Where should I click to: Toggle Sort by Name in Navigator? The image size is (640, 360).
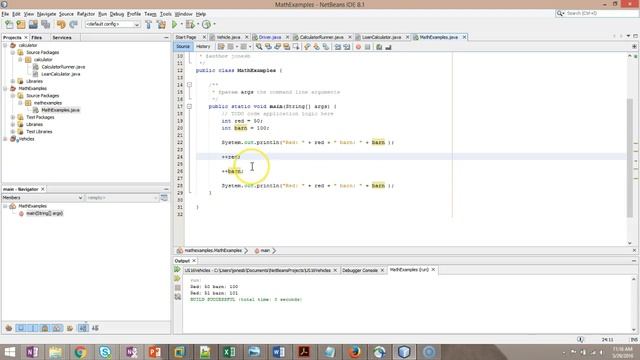(x=83, y=328)
